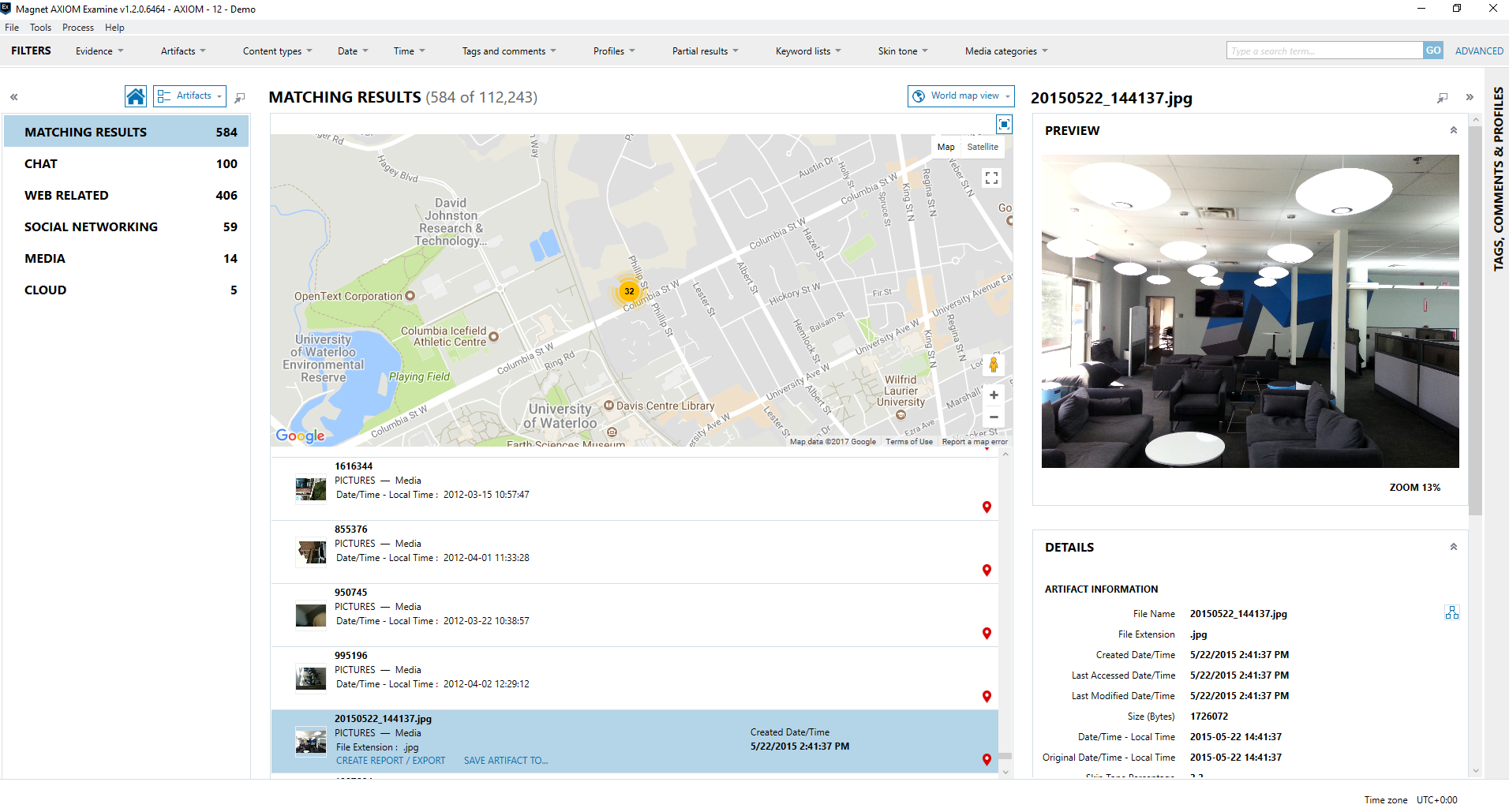Click location pin for record 855376
The width and height of the screenshot is (1509, 812).
987,571
